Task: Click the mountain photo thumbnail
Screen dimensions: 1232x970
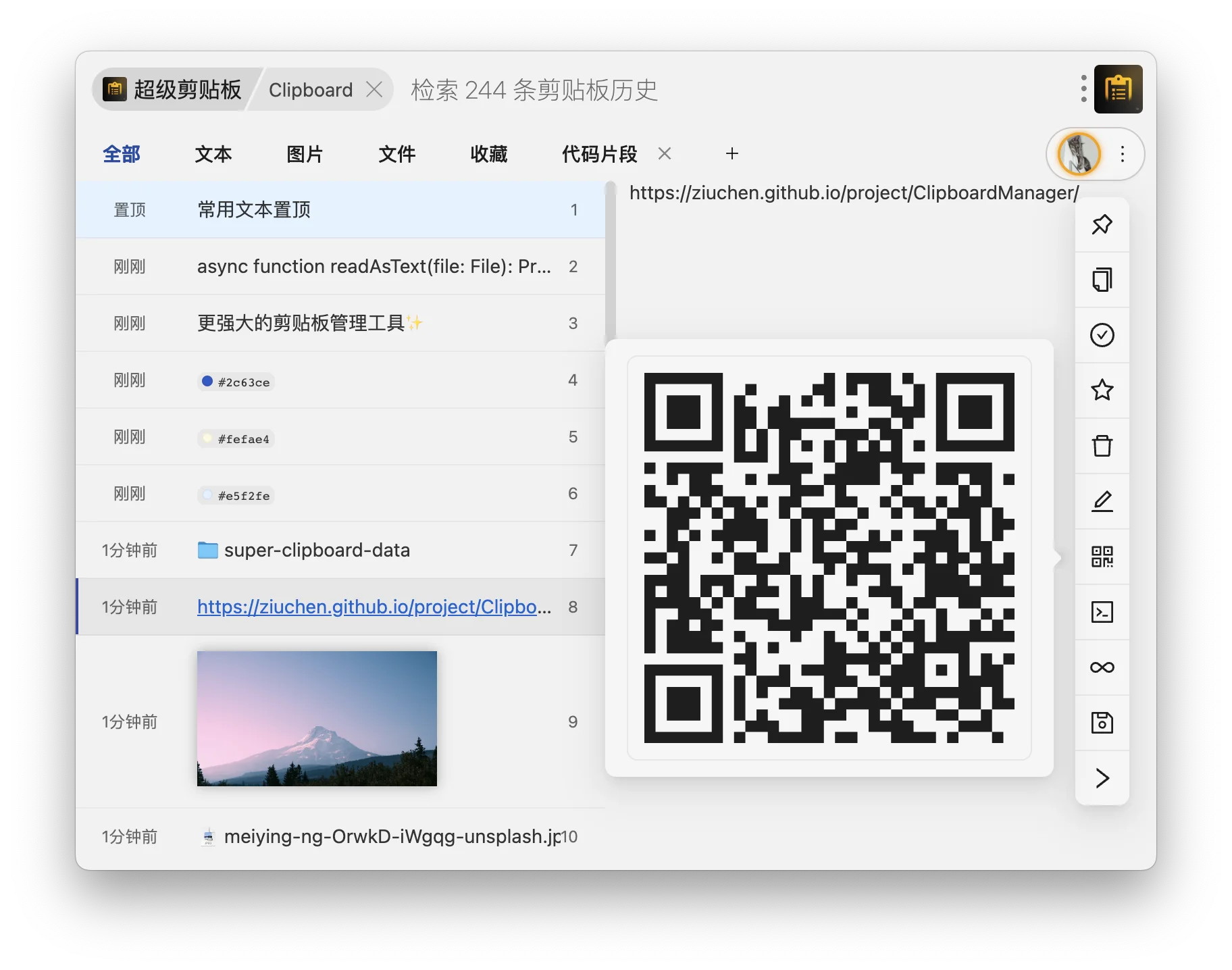Action: click(317, 719)
